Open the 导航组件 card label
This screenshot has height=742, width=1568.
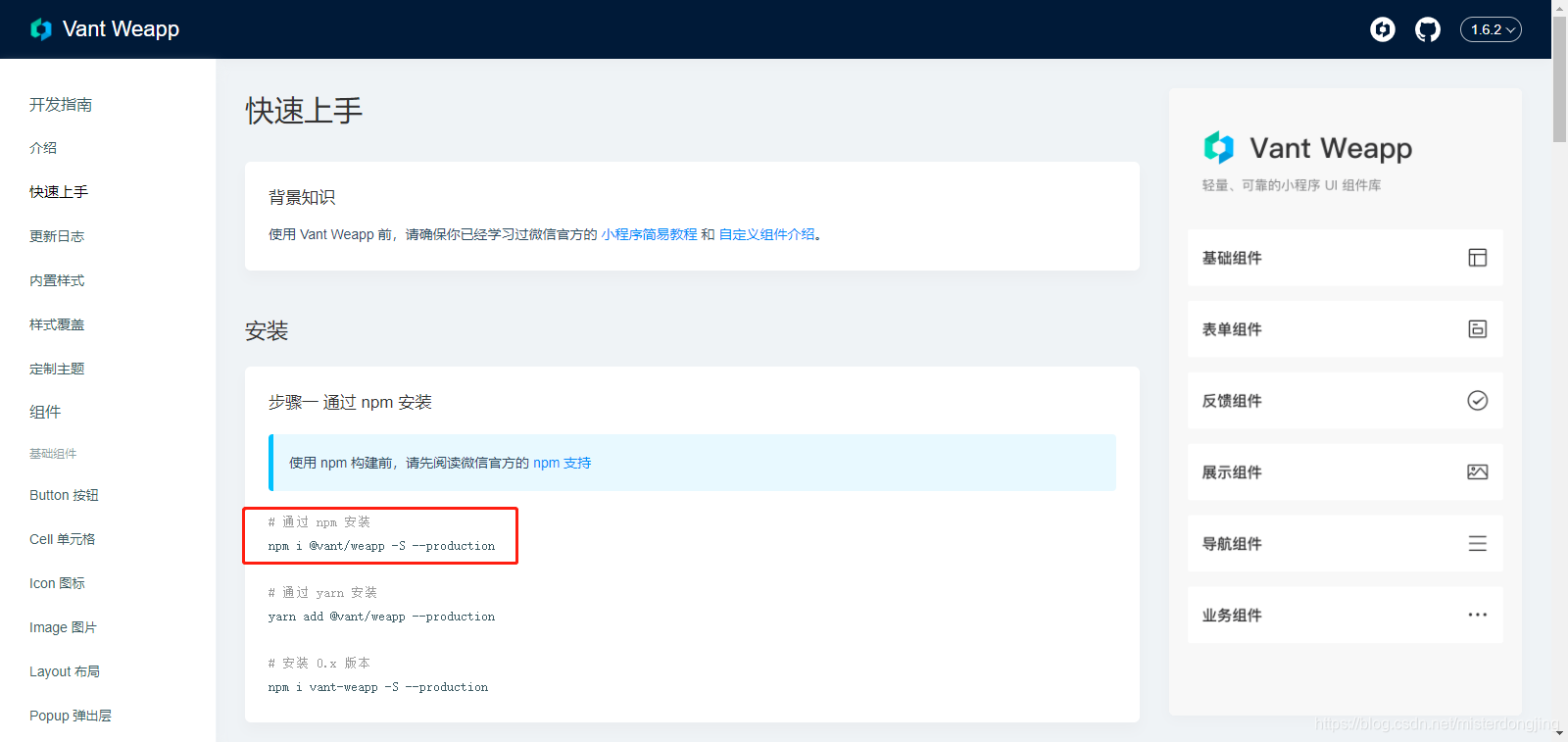point(1232,544)
